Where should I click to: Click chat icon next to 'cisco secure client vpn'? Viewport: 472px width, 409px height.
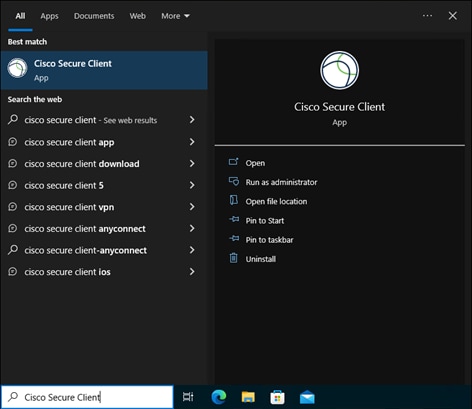coord(13,207)
